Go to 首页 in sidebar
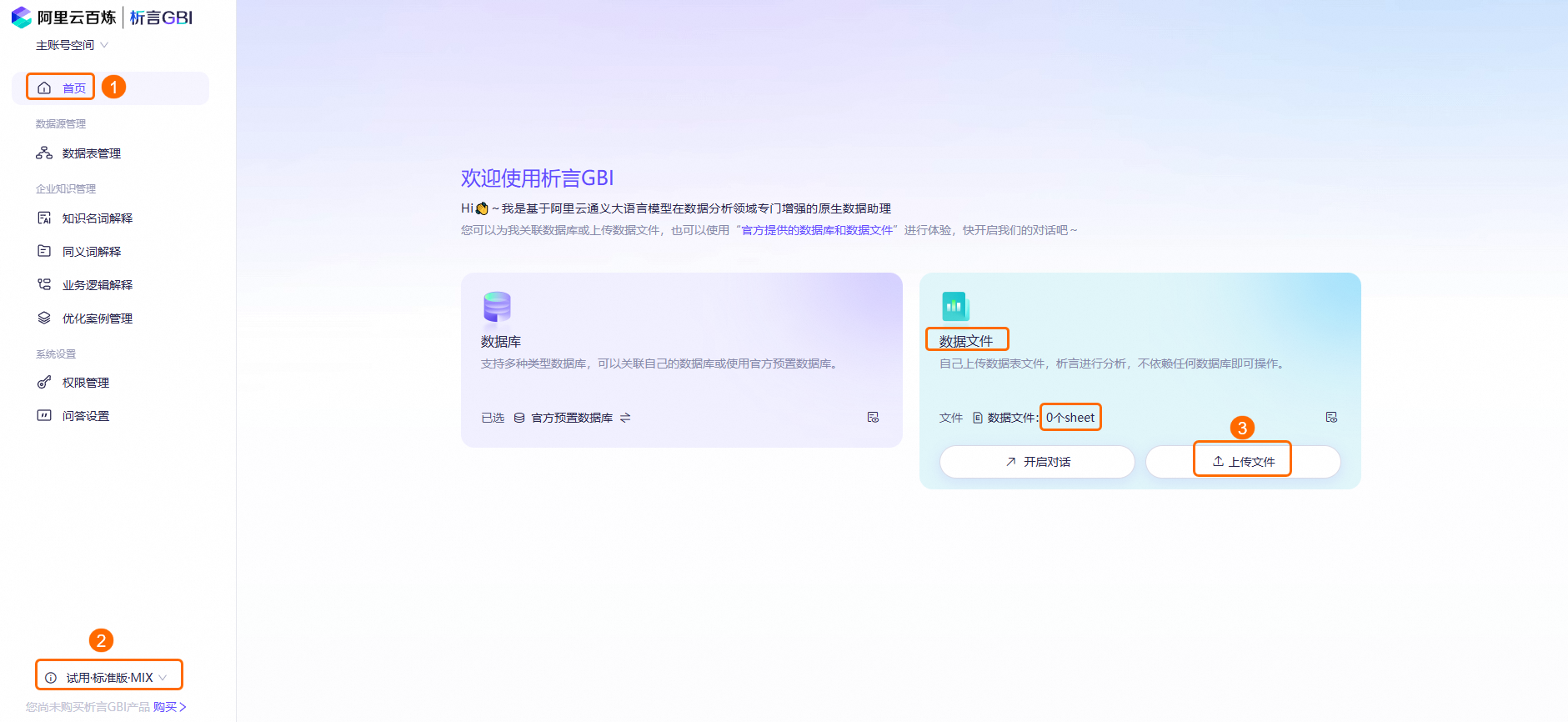The image size is (1568, 722). coord(110,88)
